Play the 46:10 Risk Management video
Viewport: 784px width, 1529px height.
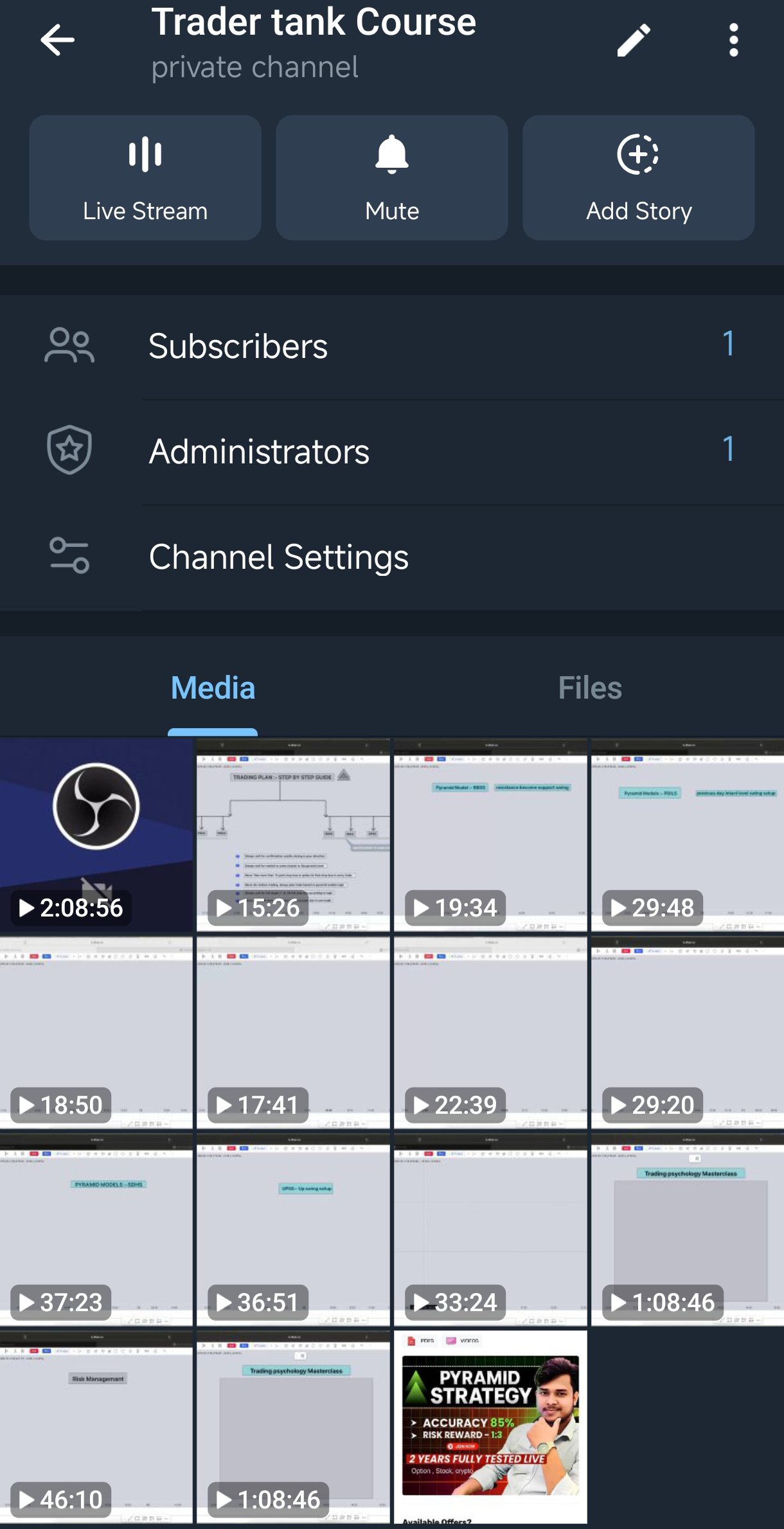click(x=96, y=1426)
